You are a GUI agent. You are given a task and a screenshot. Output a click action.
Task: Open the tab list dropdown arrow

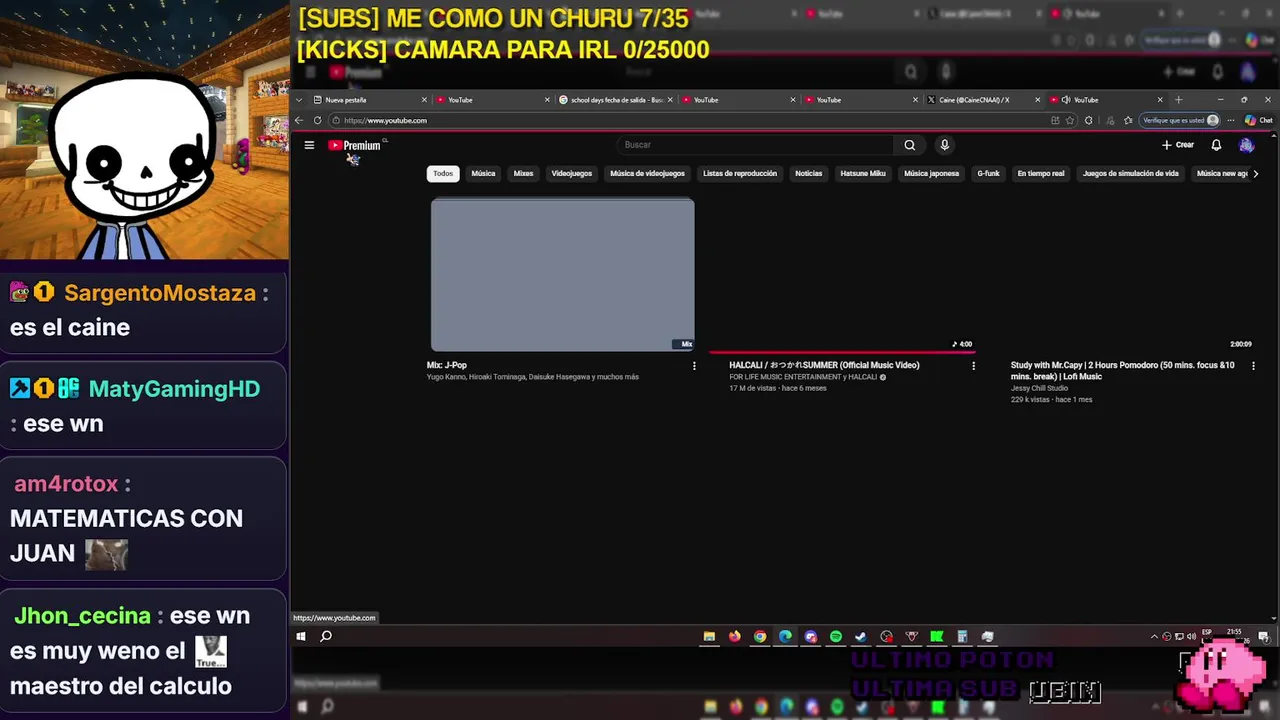(x=298, y=100)
